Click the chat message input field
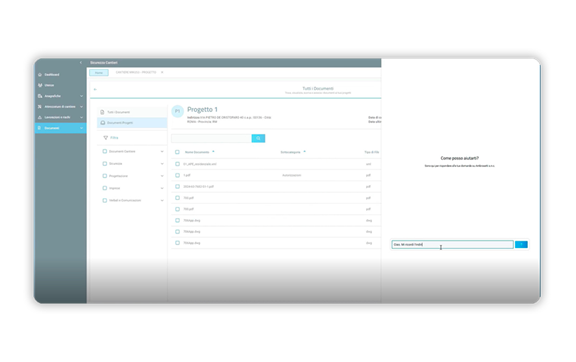Image resolution: width=576 pixels, height=362 pixels. pyautogui.click(x=453, y=244)
